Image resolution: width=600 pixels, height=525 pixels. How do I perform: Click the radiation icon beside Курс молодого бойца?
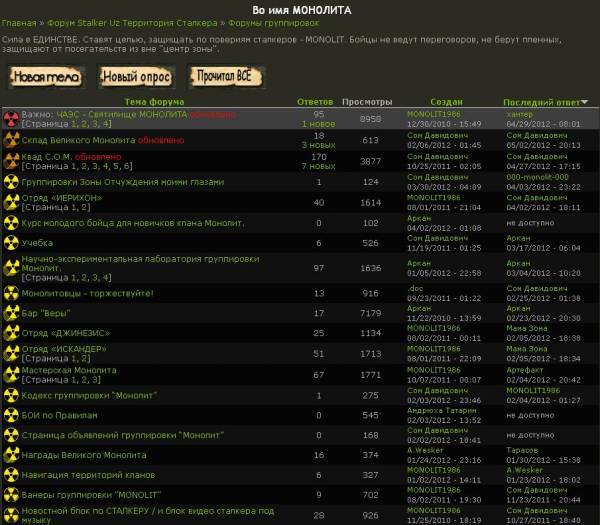click(x=11, y=223)
